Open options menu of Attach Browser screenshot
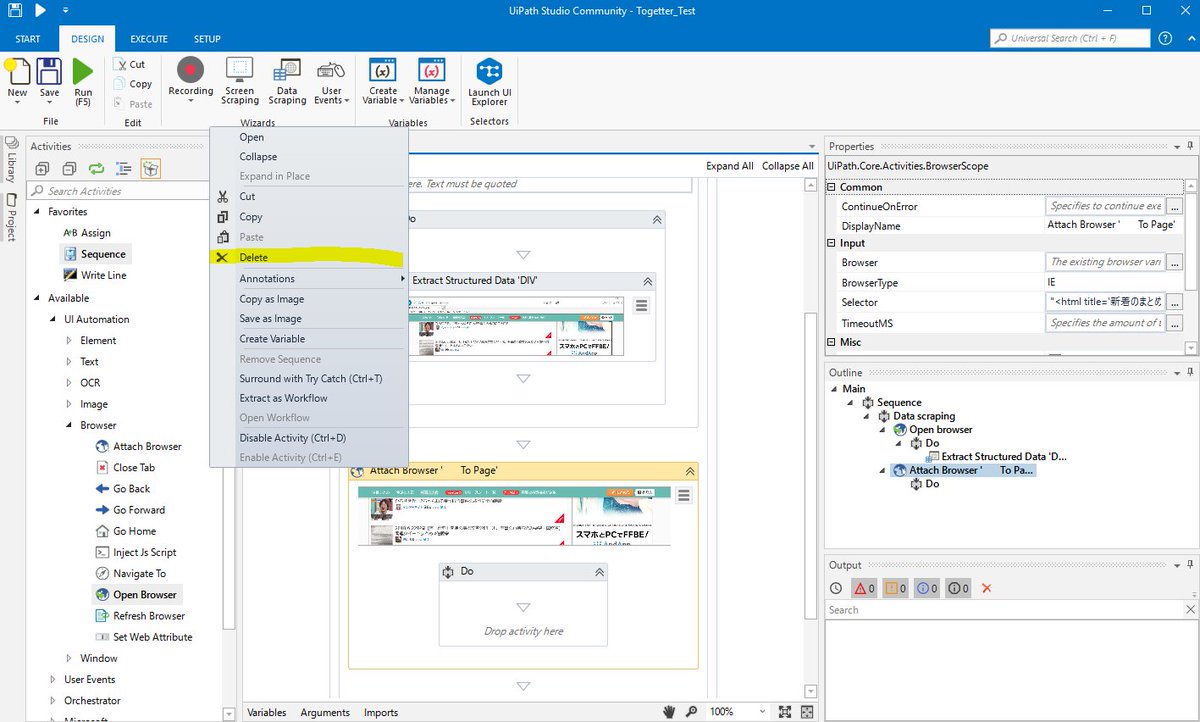This screenshot has width=1200, height=722. click(x=684, y=495)
